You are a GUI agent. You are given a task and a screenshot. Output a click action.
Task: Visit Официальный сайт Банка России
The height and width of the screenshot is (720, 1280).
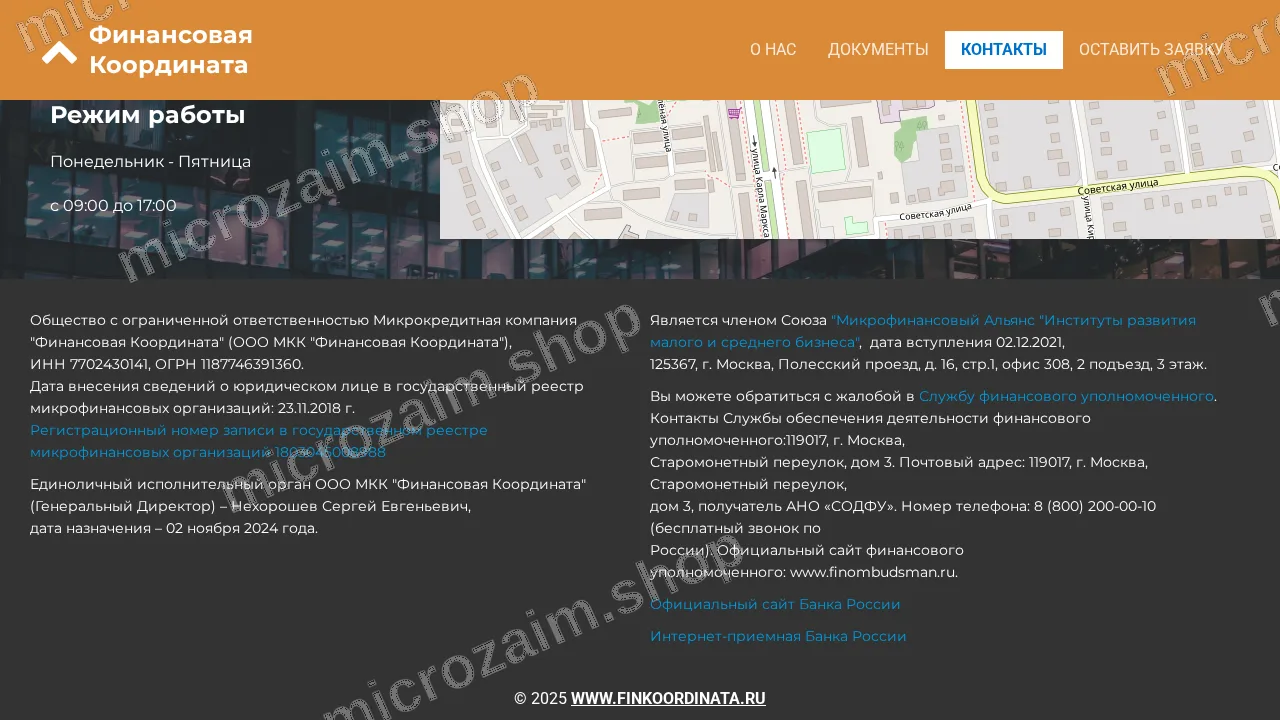775,604
